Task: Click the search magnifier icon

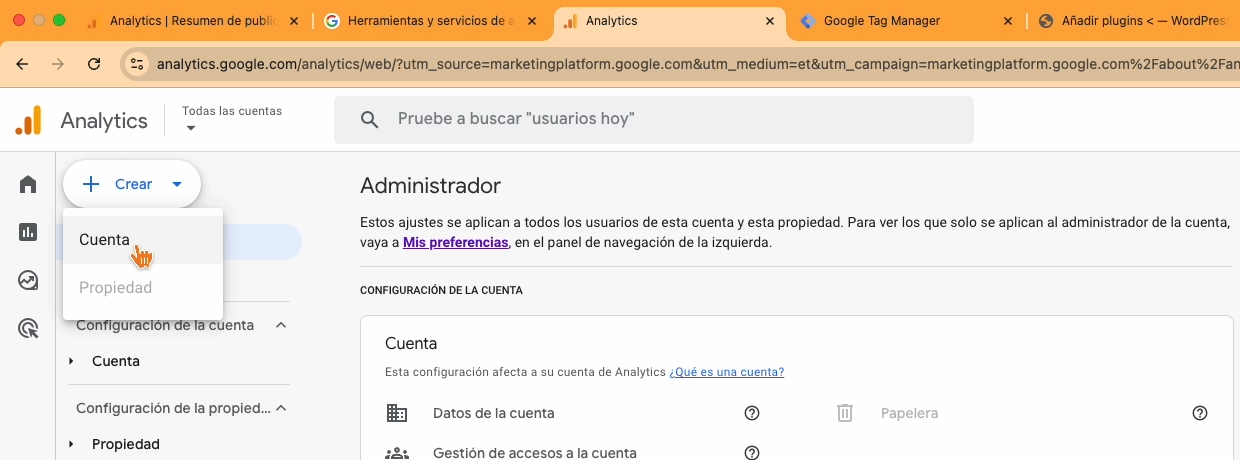Action: [x=369, y=119]
